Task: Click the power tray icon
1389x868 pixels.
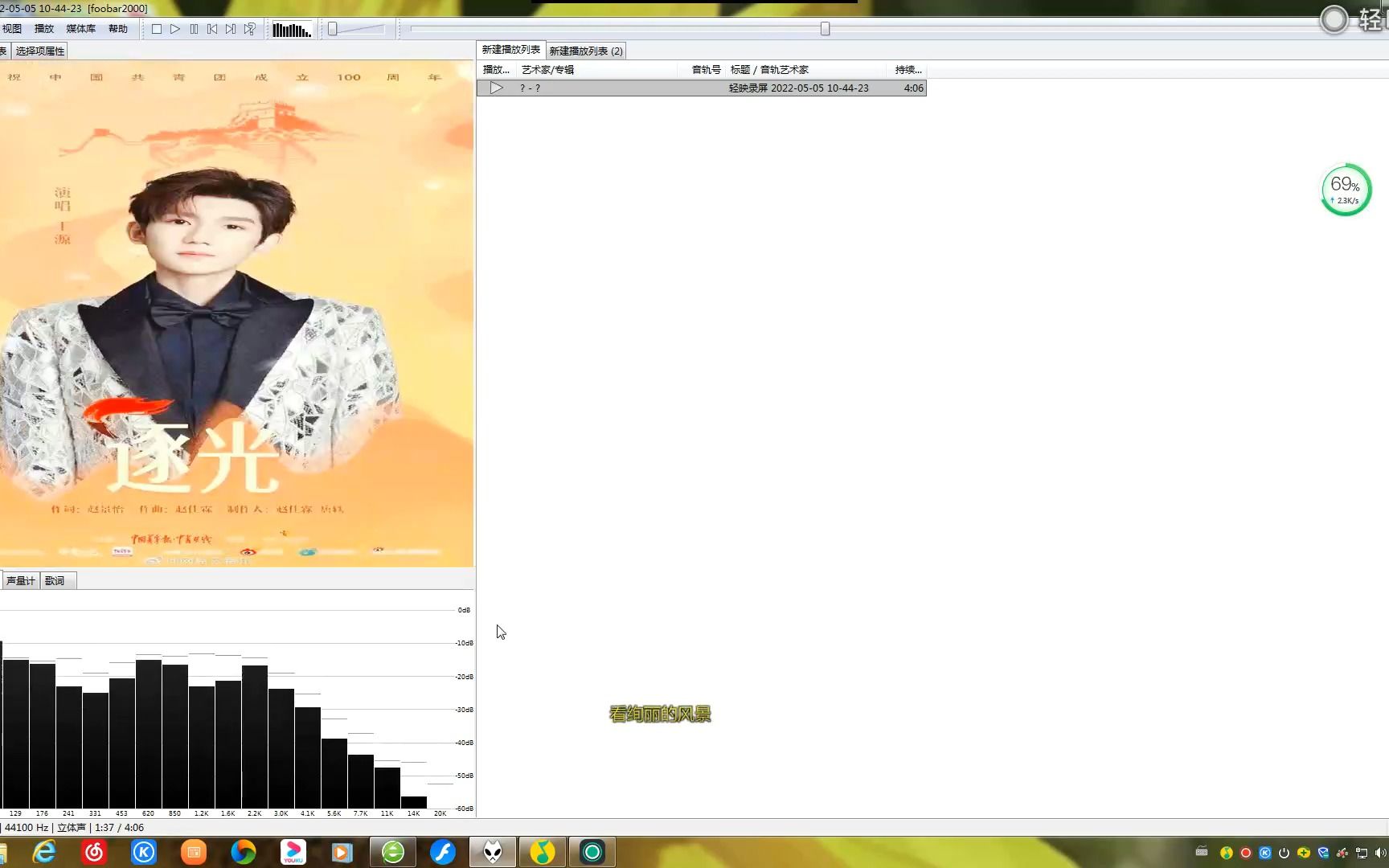Action: 1285,854
